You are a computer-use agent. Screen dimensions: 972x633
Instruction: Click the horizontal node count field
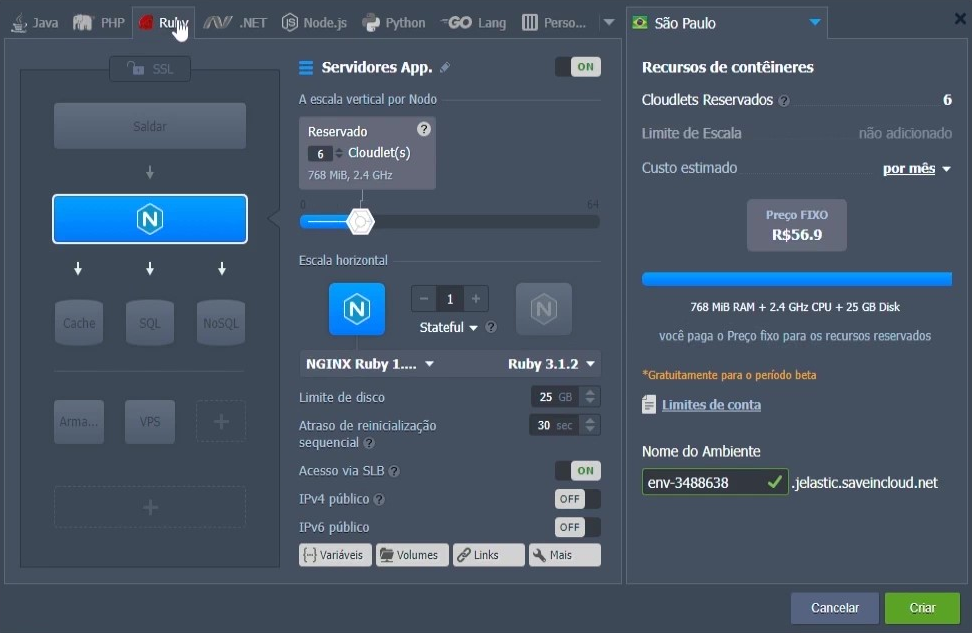tap(450, 299)
